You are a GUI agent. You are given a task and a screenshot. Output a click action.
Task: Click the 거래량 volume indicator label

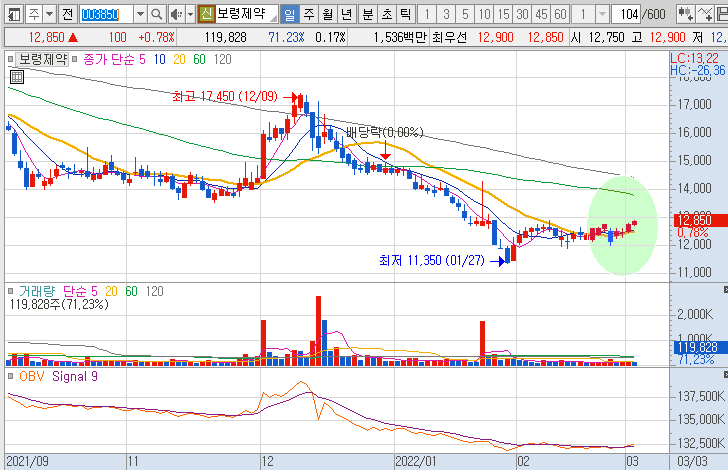(37, 291)
